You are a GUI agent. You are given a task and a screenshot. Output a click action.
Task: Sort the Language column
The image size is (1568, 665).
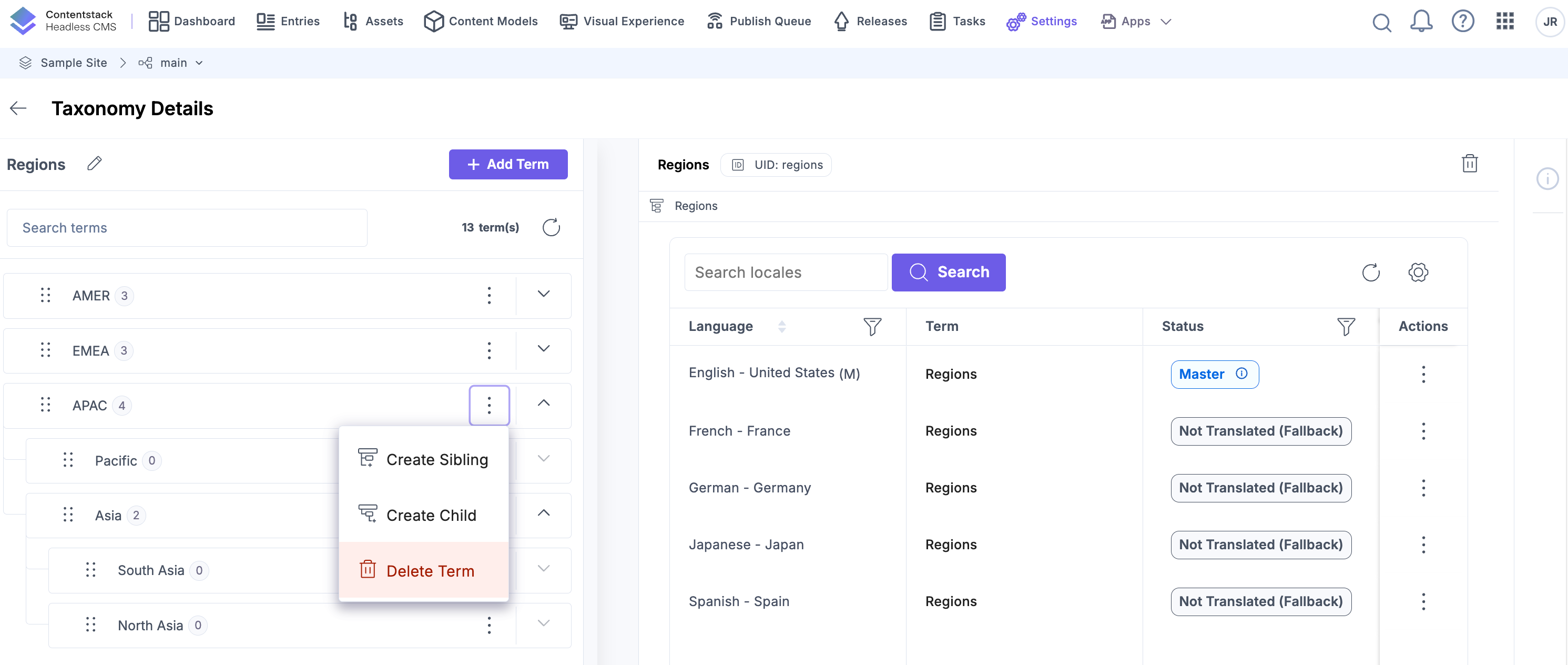pyautogui.click(x=781, y=326)
